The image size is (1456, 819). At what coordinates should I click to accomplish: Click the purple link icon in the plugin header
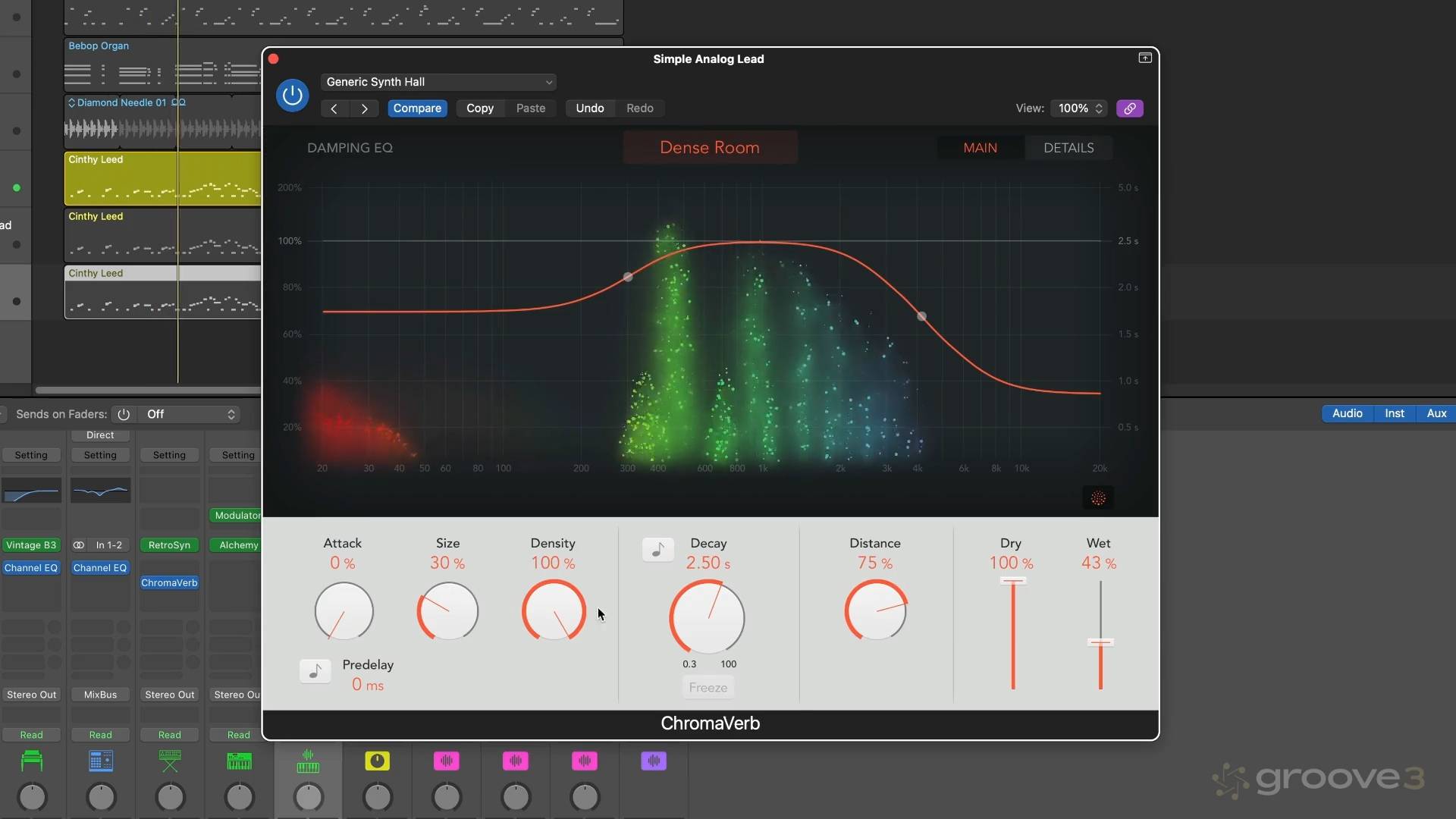point(1129,108)
